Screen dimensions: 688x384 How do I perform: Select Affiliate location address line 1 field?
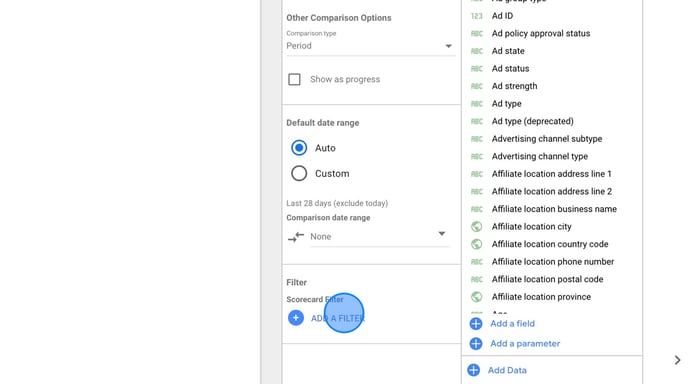tap(552, 174)
